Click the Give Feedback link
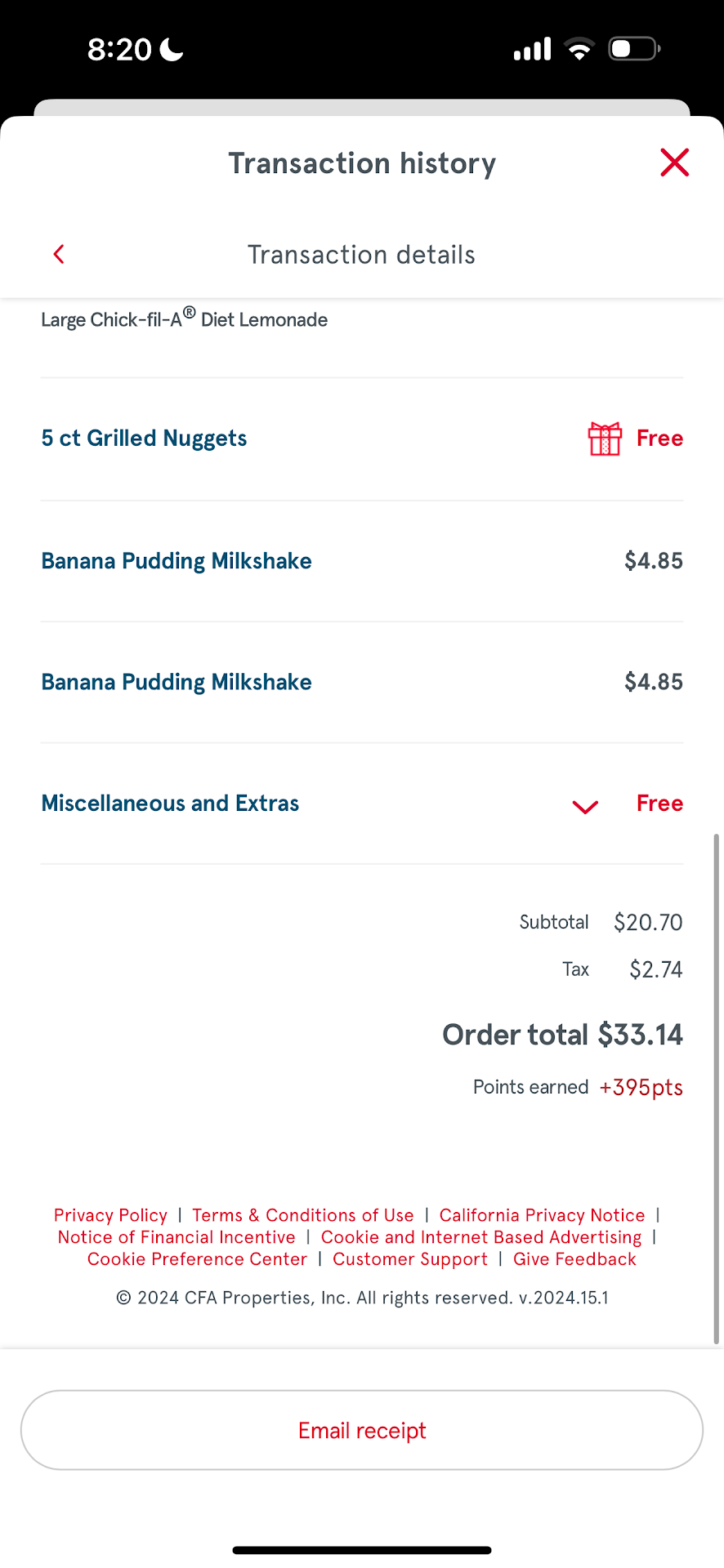724x1568 pixels. 574,1259
